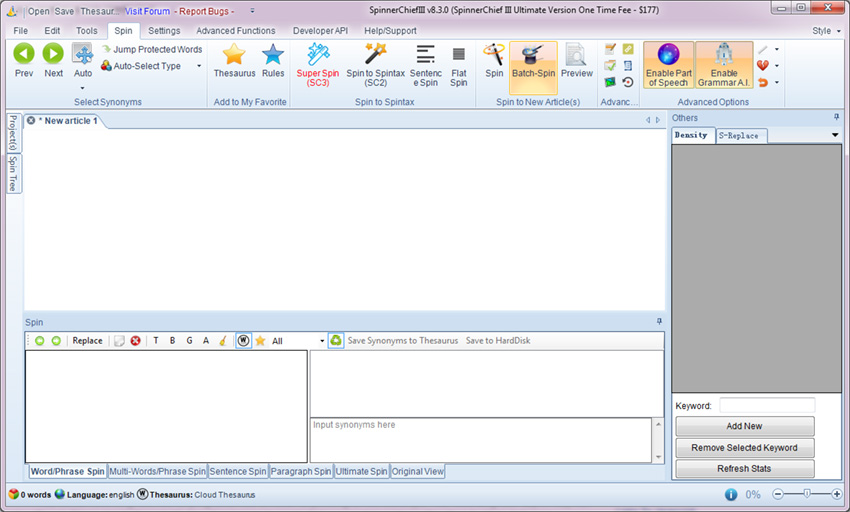Image resolution: width=850 pixels, height=512 pixels.
Task: Click the green Next arrow icon
Action: point(53,54)
